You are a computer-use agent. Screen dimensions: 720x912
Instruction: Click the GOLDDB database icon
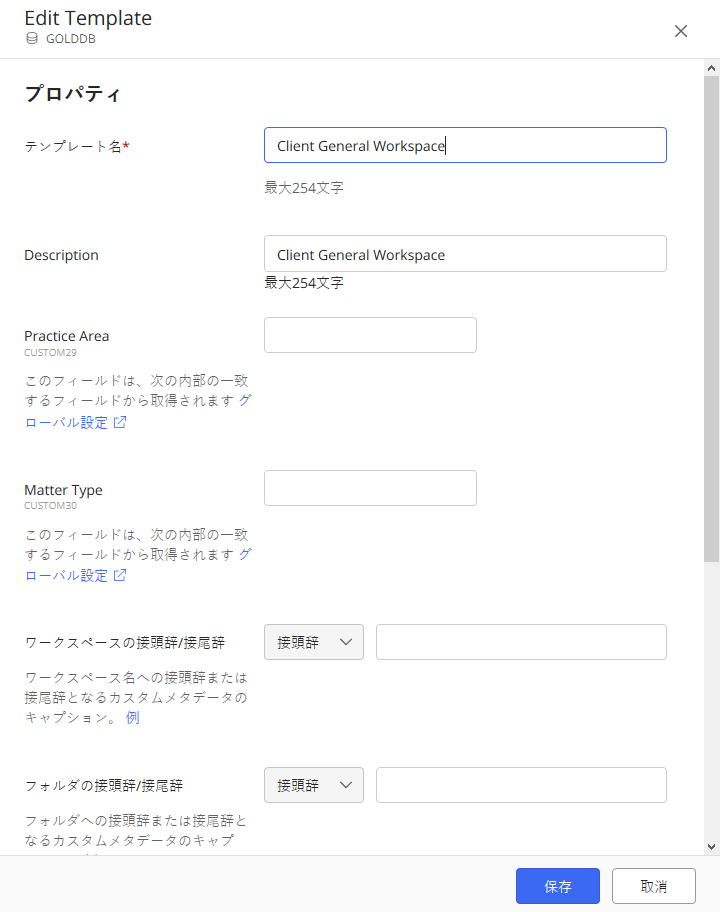(x=32, y=39)
